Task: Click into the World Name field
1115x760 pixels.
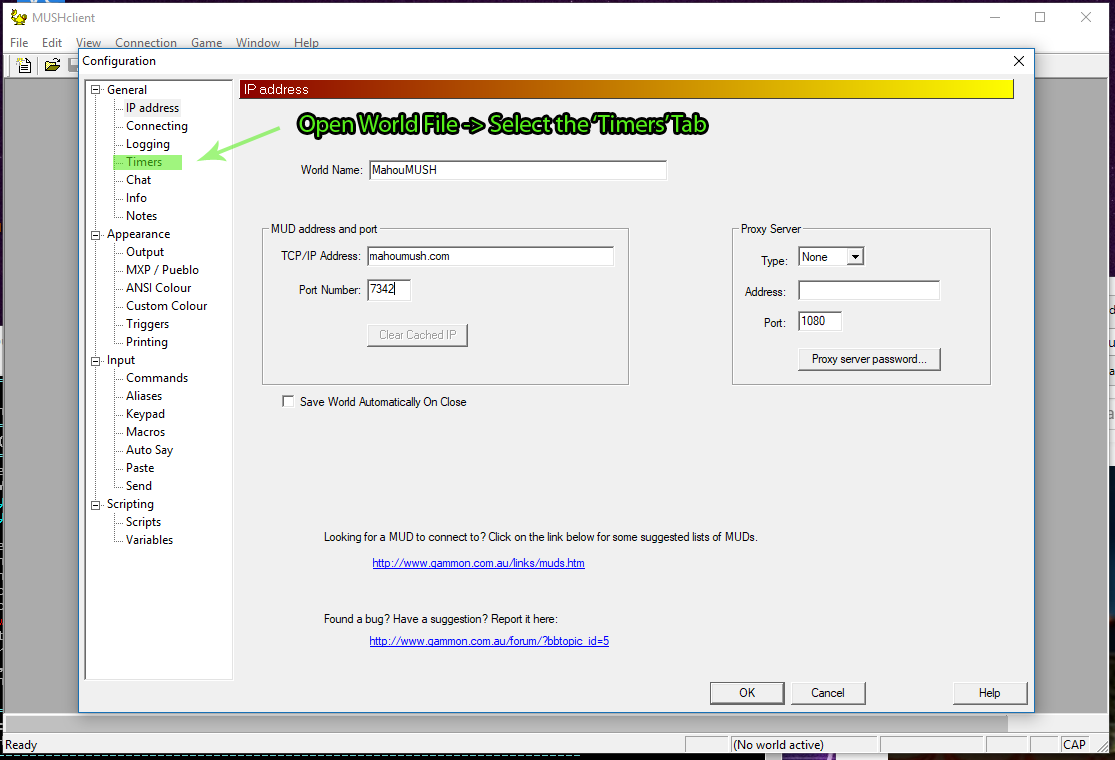Action: pyautogui.click(x=517, y=170)
